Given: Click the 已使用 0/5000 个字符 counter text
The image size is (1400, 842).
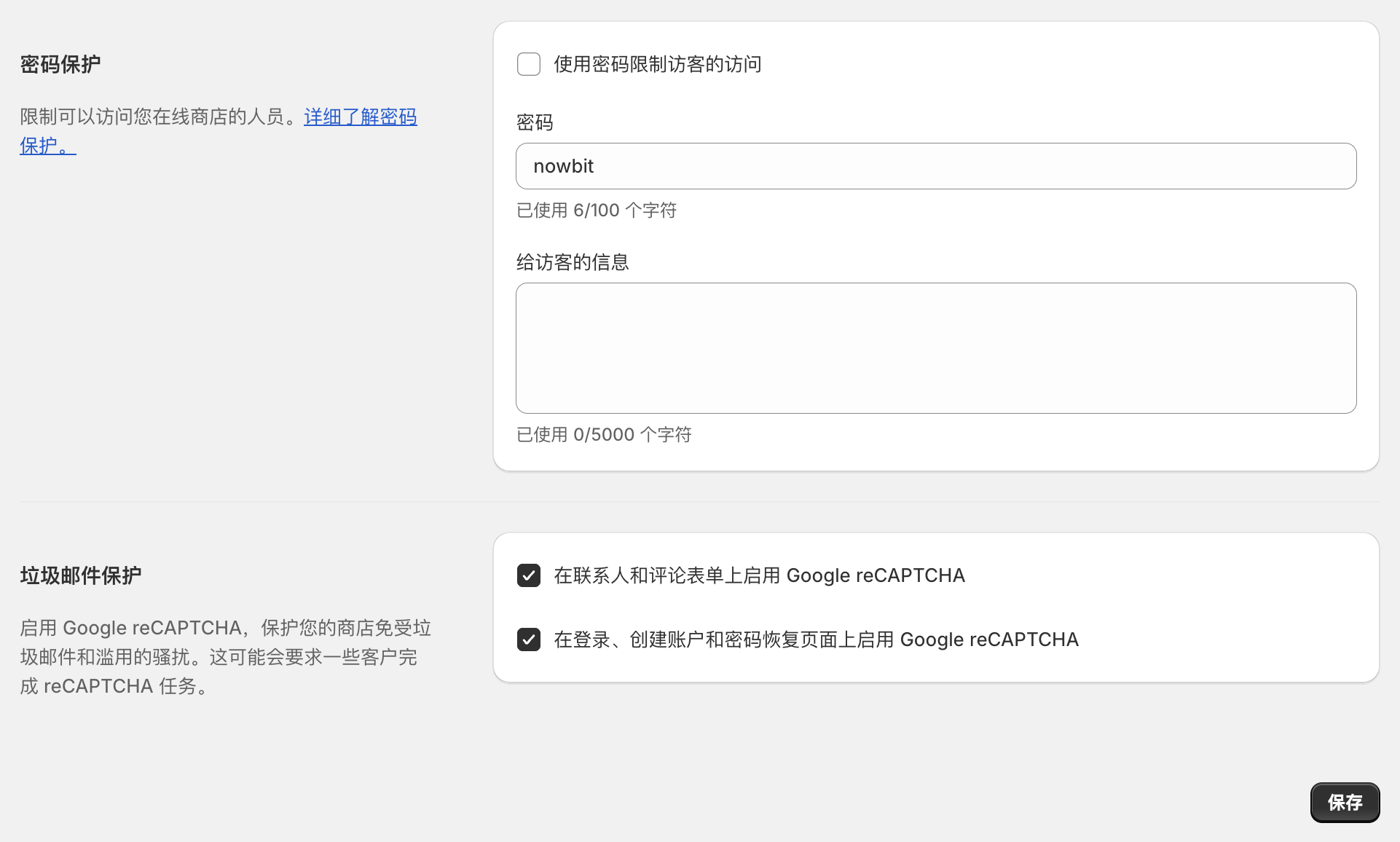Looking at the screenshot, I should [604, 435].
